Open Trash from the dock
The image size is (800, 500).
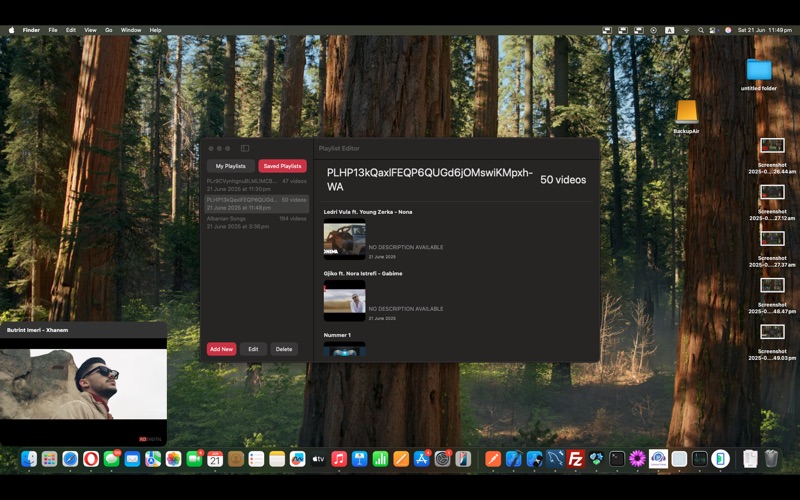[x=771, y=459]
